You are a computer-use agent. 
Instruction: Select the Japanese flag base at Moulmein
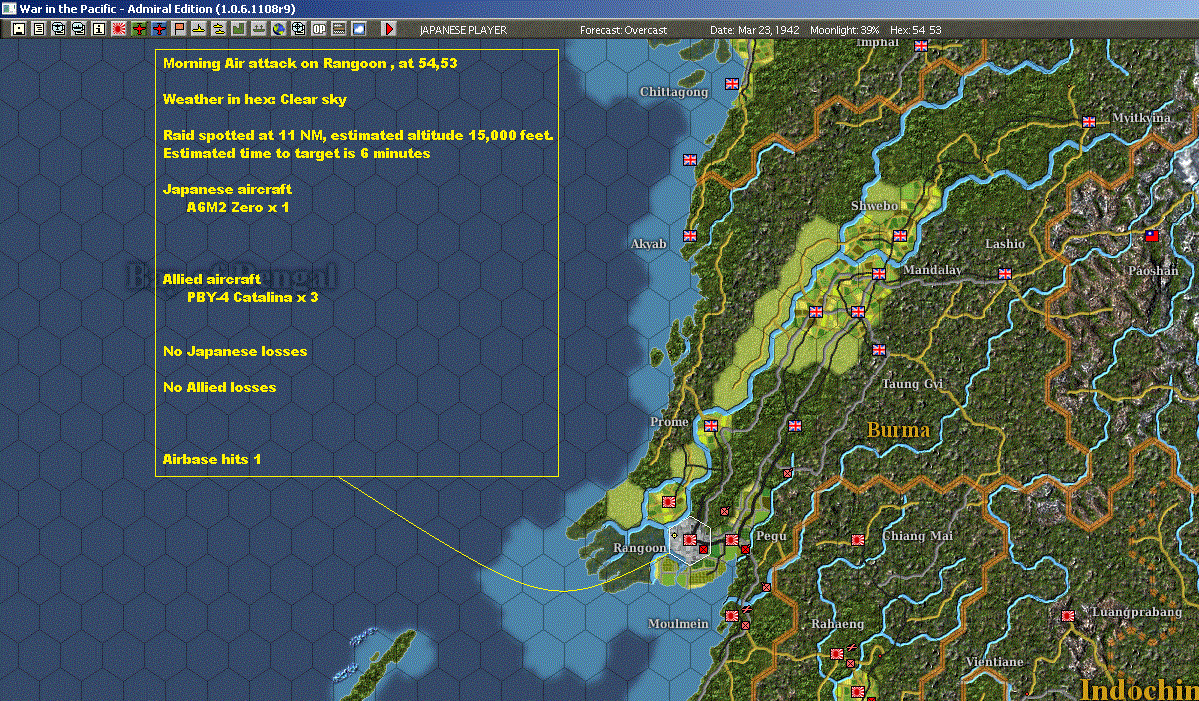pos(732,615)
